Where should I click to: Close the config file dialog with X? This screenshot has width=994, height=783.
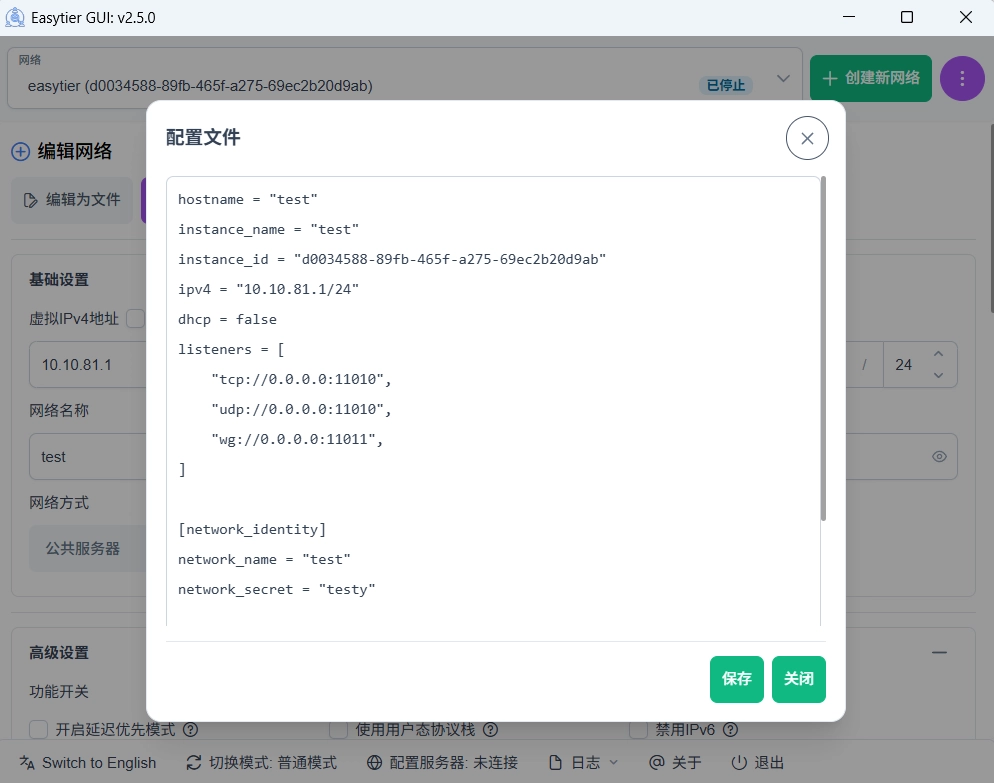click(807, 138)
